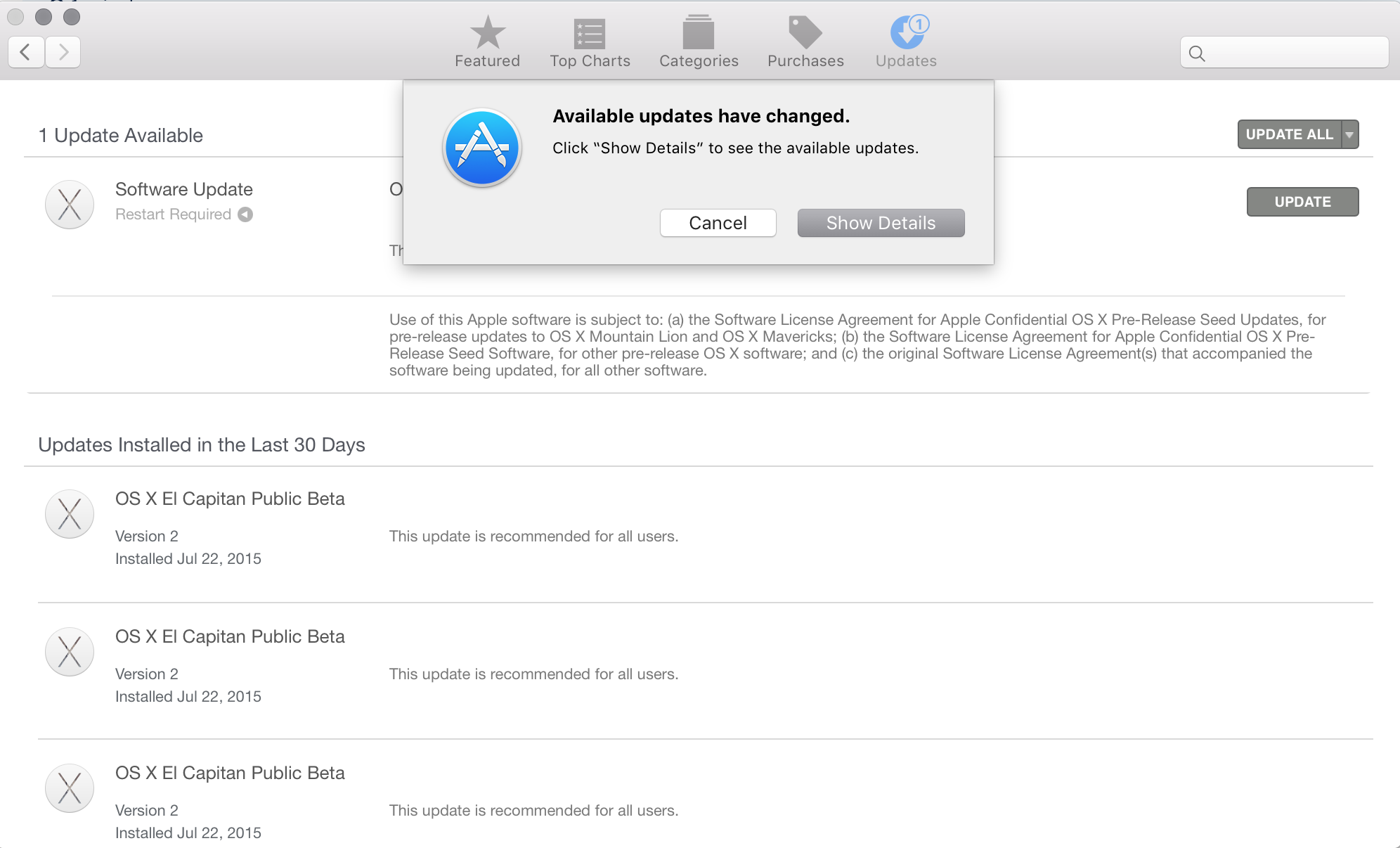Click the Software Update title text
The height and width of the screenshot is (848, 1400).
pyautogui.click(x=184, y=189)
